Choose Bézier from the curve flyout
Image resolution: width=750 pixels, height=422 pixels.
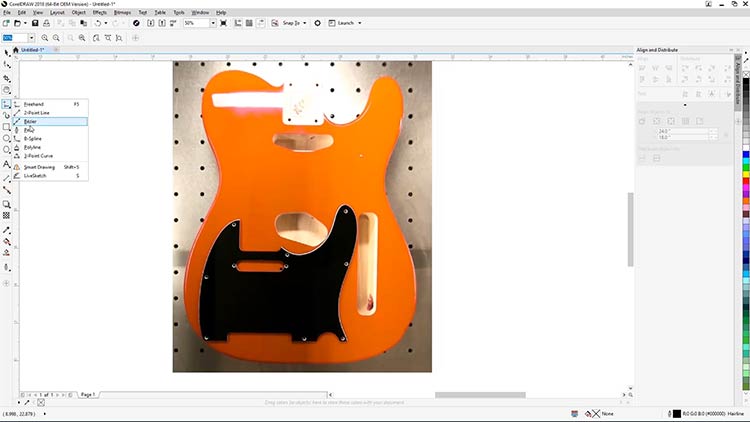click(50, 122)
